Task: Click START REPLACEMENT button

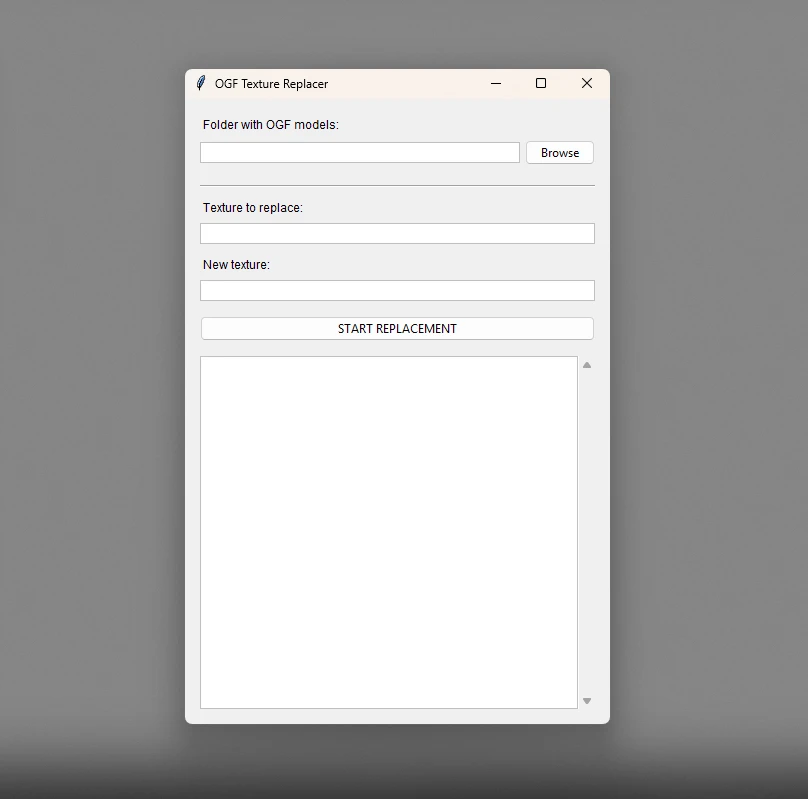Action: (x=397, y=329)
